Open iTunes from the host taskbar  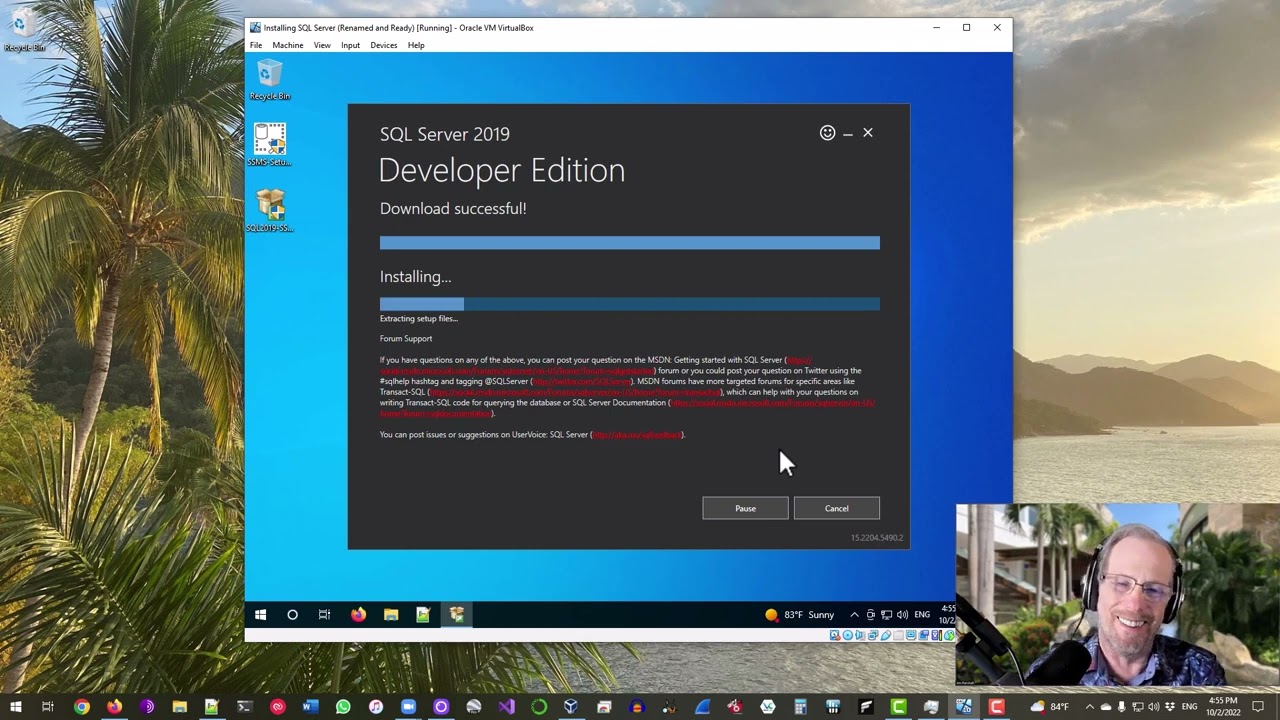(x=375, y=707)
